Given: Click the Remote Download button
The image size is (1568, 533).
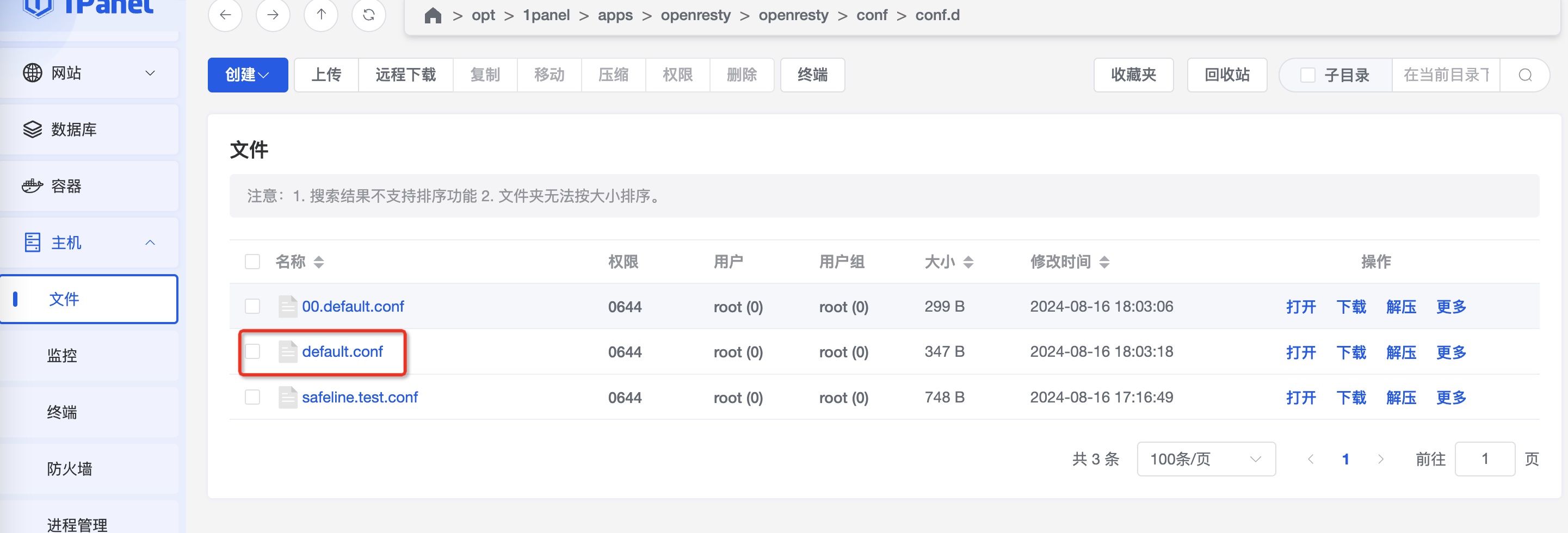Looking at the screenshot, I should [x=405, y=75].
